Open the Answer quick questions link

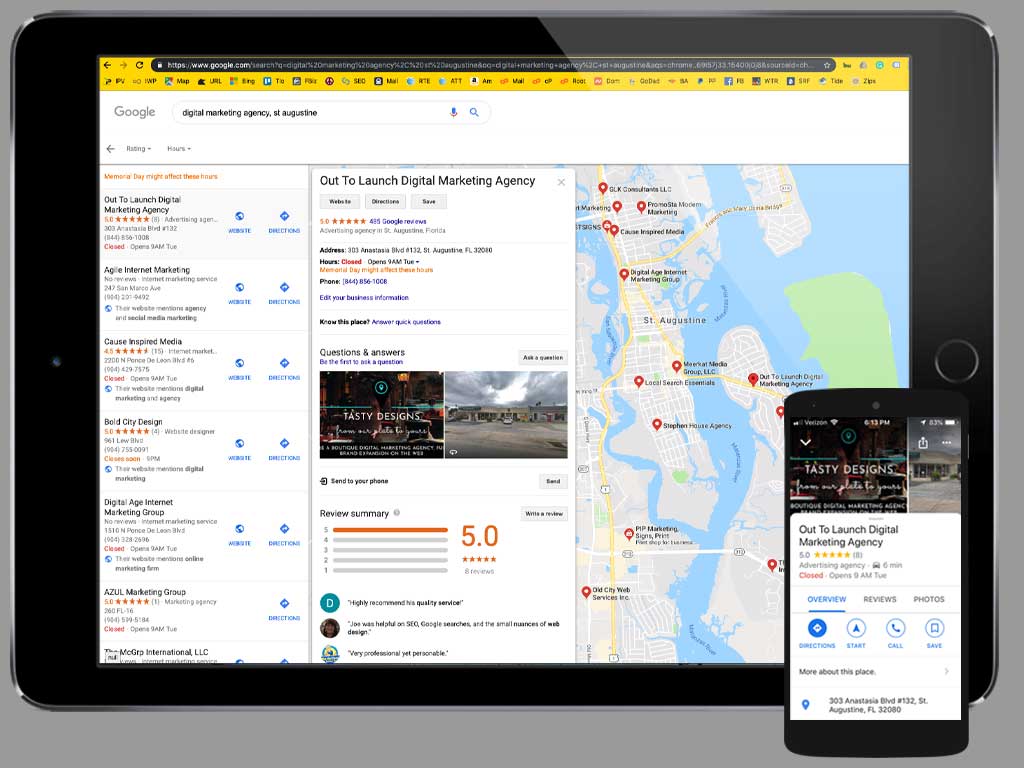[x=406, y=322]
